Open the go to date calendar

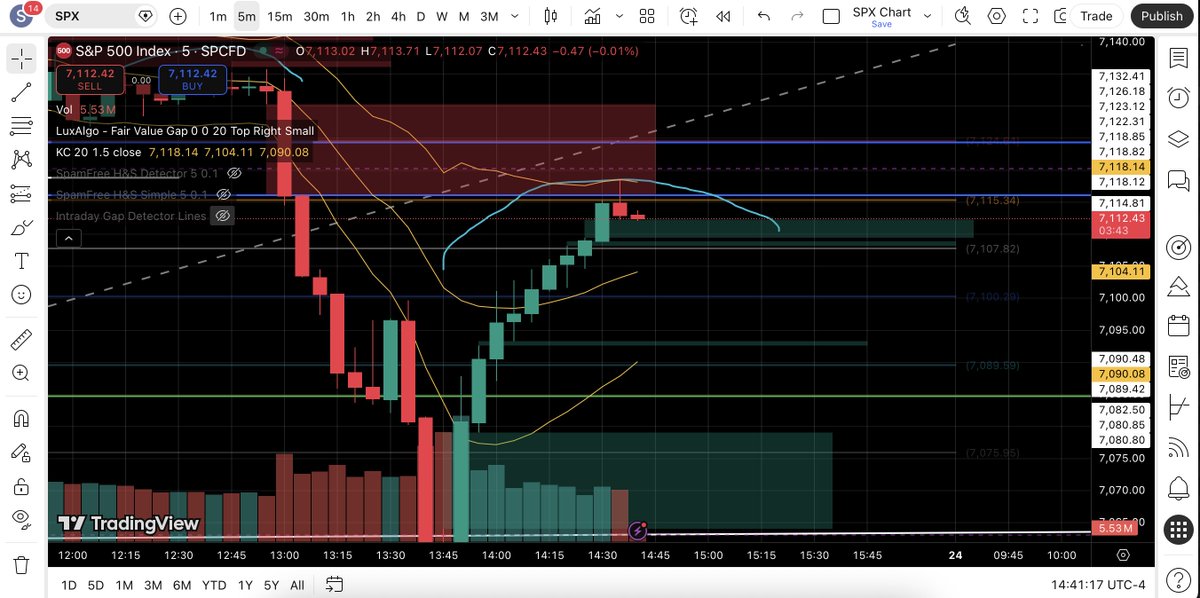[x=334, y=585]
